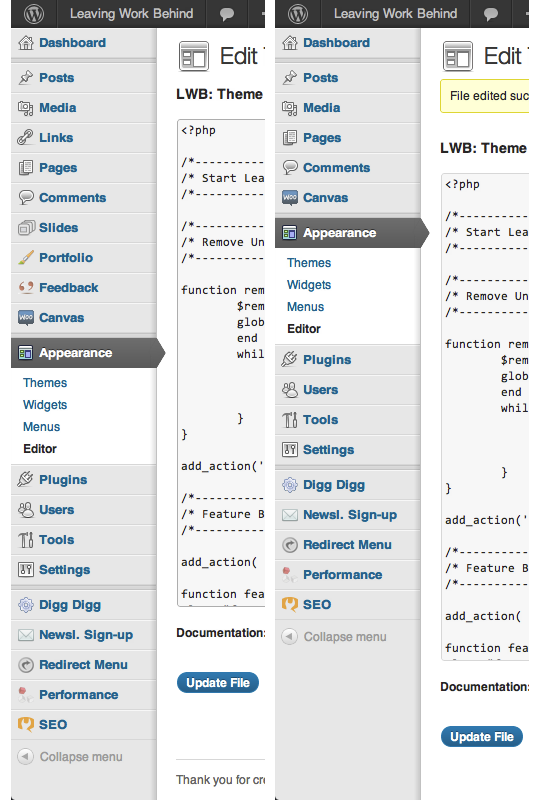The image size is (540, 800).
Task: Click Performance icon in the right screenshot's sidebar
Action: click(290, 575)
